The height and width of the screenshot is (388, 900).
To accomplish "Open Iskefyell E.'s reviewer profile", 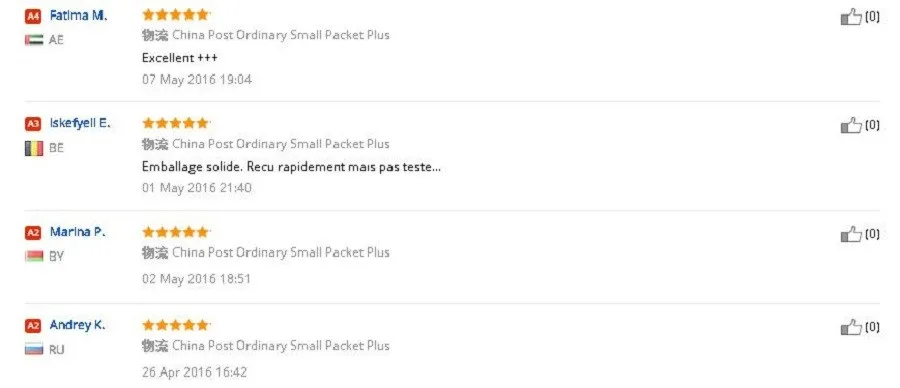I will 80,123.
